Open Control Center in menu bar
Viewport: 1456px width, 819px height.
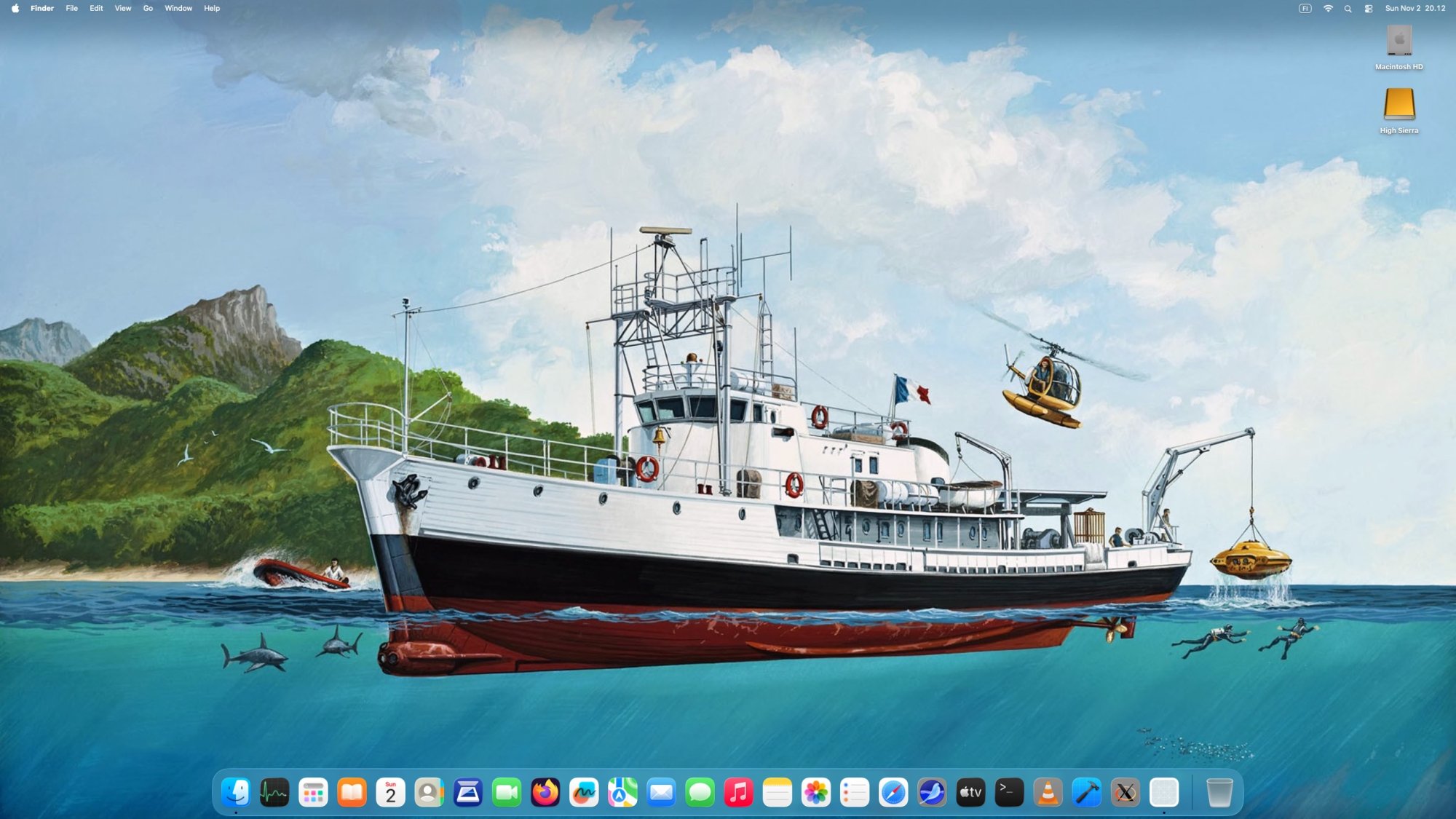coord(1369,8)
